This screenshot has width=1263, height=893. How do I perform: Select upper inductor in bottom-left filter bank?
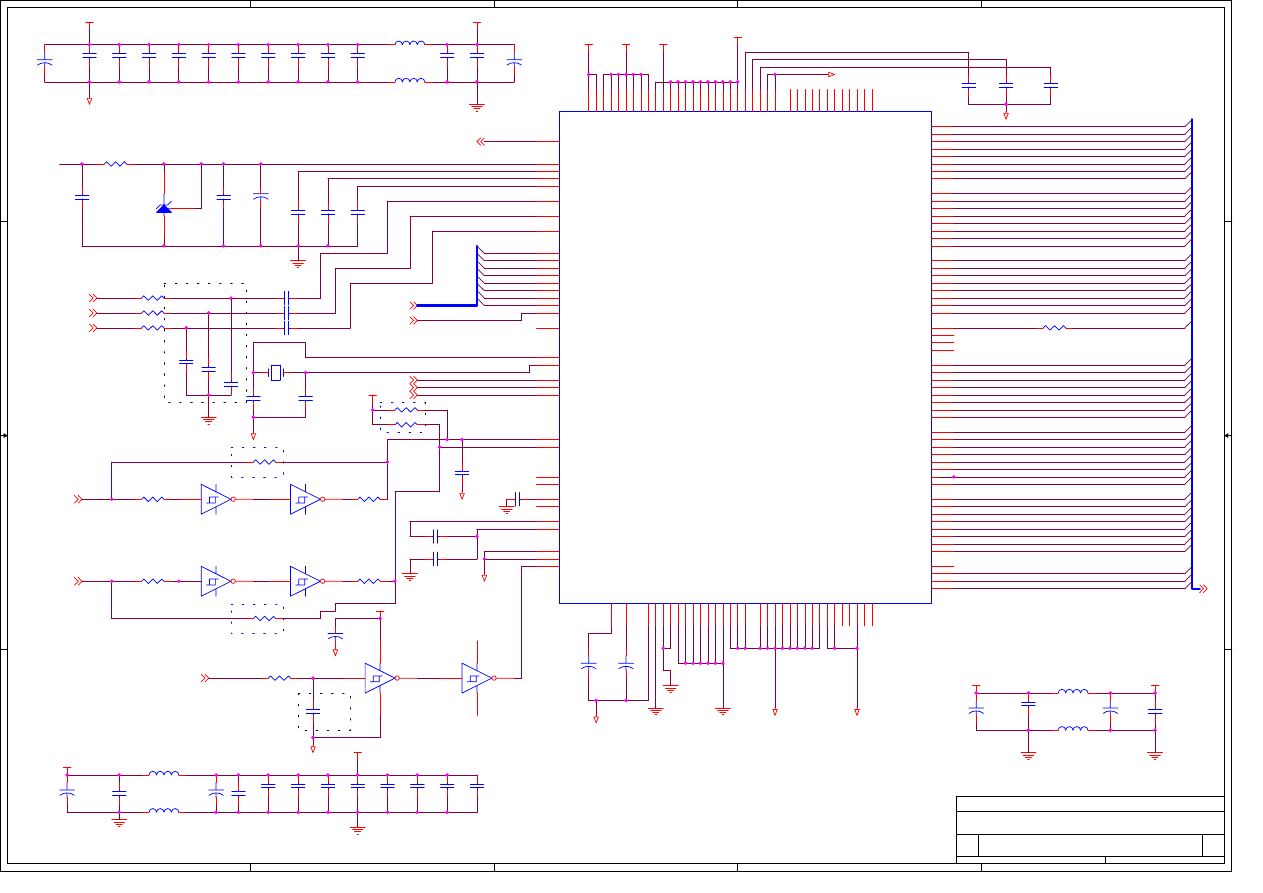click(164, 774)
